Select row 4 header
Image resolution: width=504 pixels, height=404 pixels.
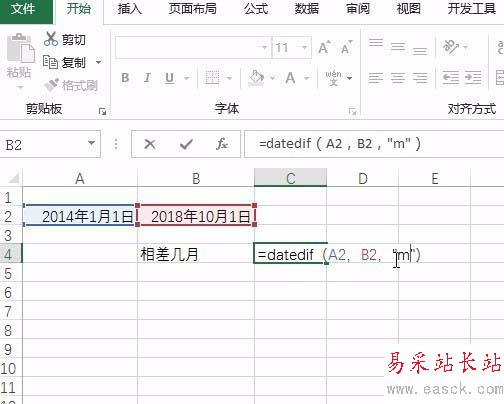(11, 254)
